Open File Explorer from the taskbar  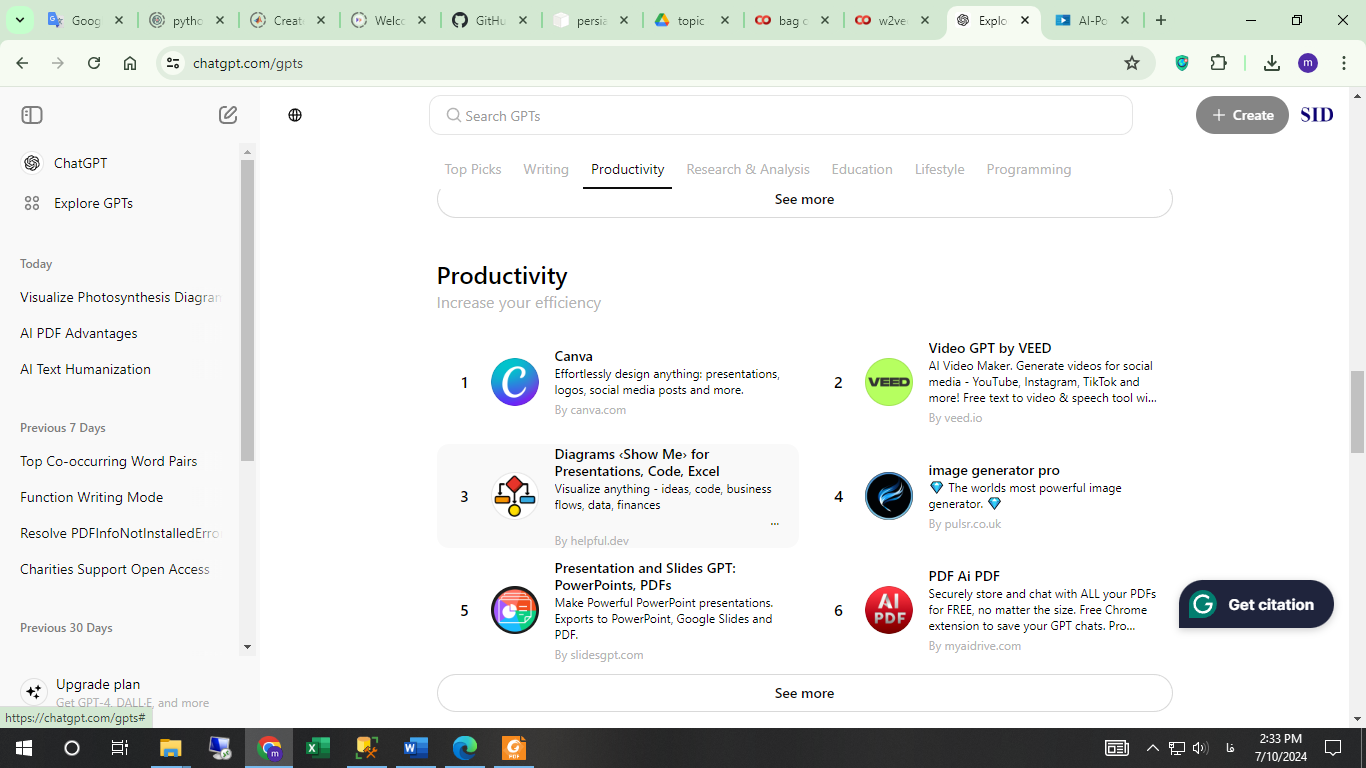click(x=171, y=747)
